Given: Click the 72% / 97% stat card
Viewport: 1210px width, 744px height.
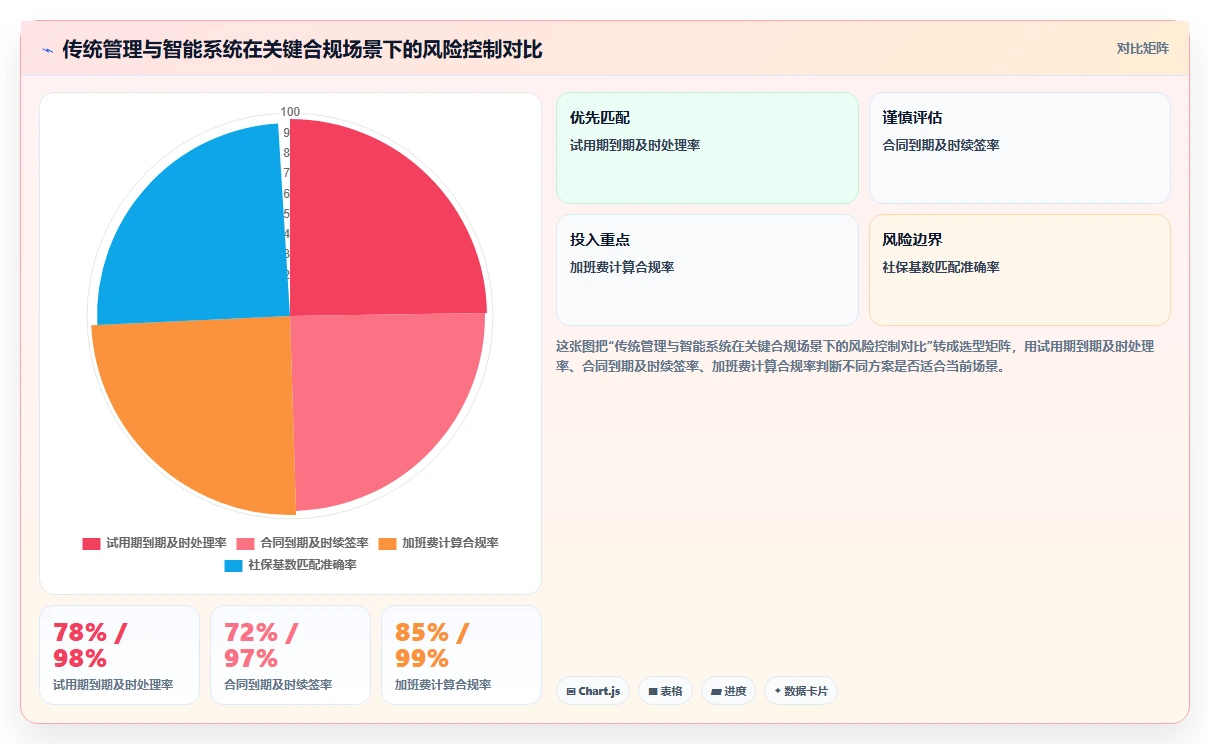Looking at the screenshot, I should [x=290, y=655].
